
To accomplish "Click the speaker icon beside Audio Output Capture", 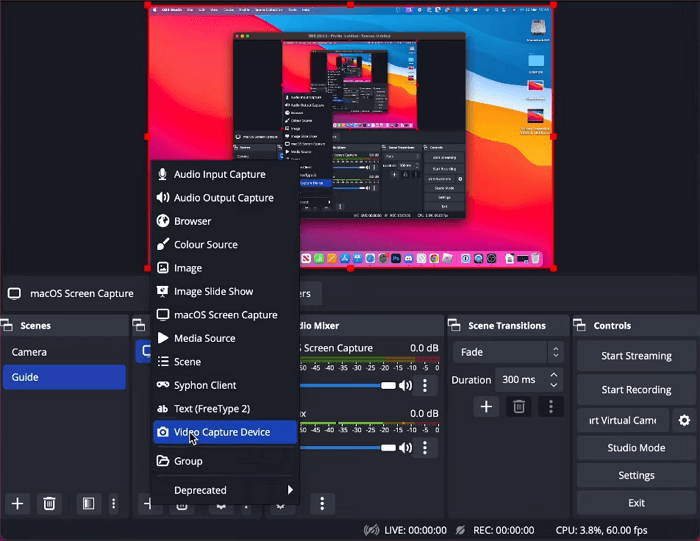I will pyautogui.click(x=162, y=198).
